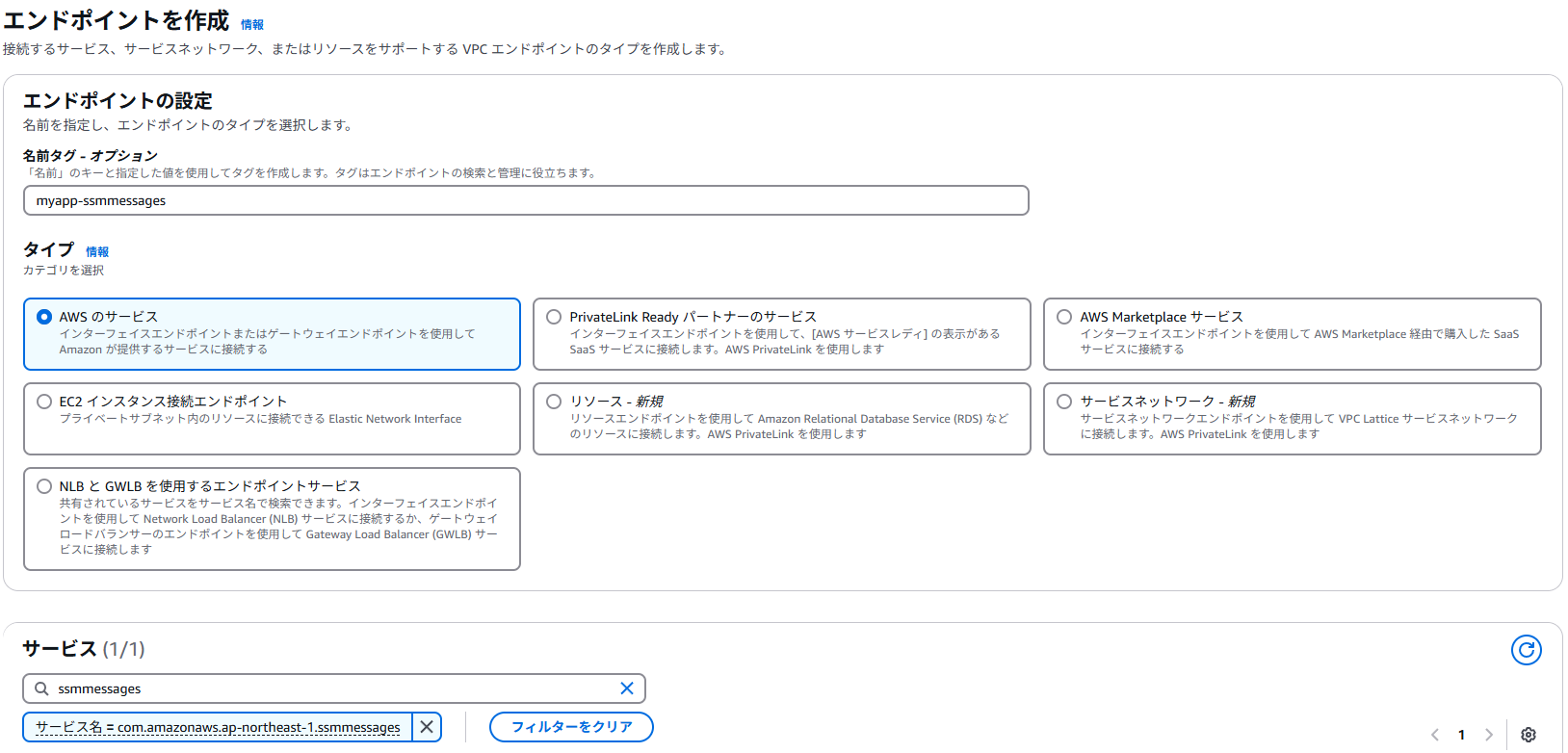Select PrivateLink Ready パートナーのサービス option
The height and width of the screenshot is (753, 1568).
click(x=554, y=317)
